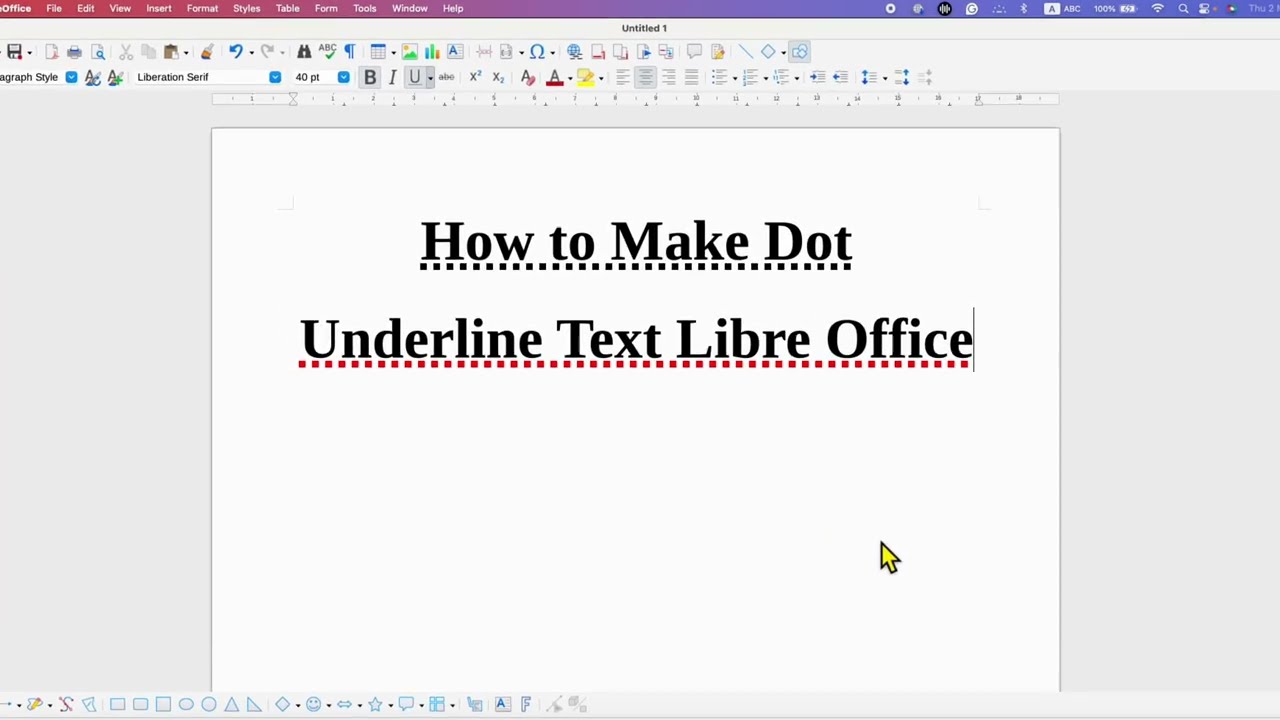
Task: Increase paragraph spacing icon
Action: pos(902,77)
